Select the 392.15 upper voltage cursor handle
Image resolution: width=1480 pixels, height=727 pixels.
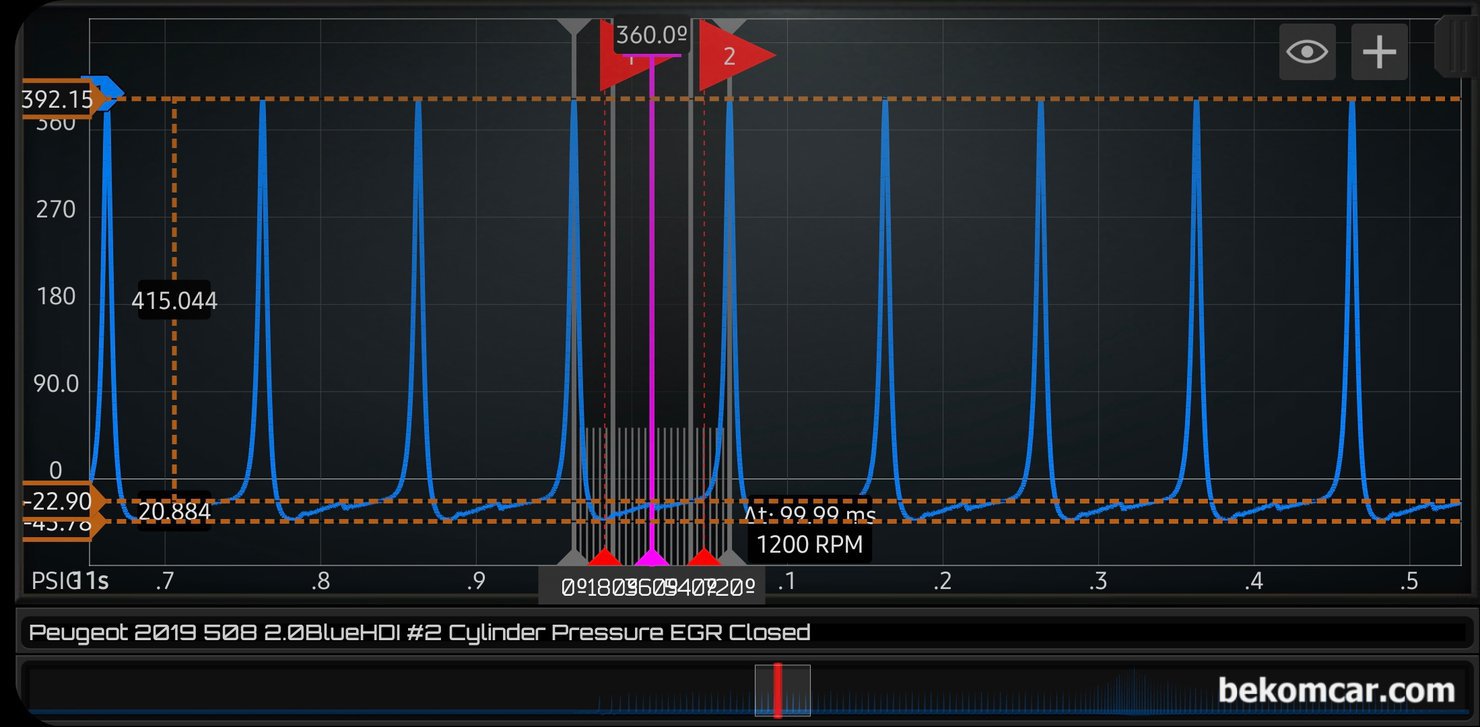(x=58, y=99)
